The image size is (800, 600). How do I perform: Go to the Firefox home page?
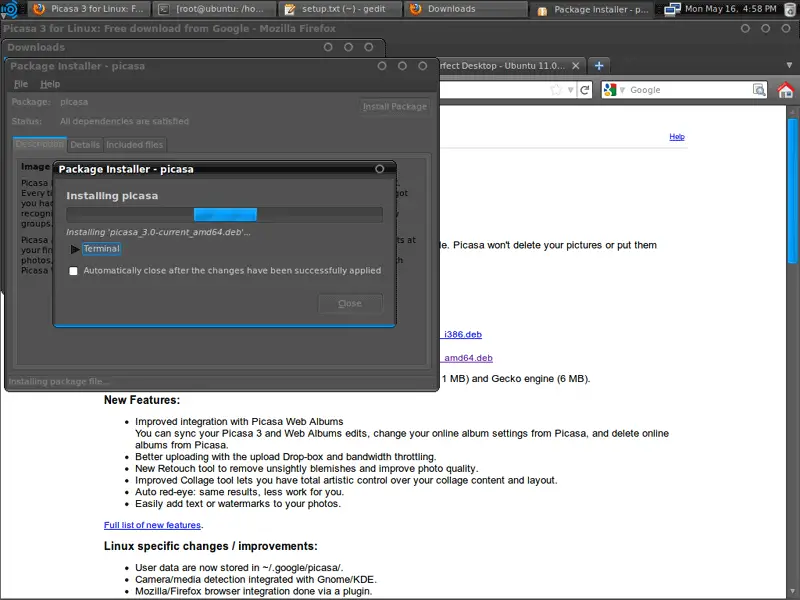[786, 90]
